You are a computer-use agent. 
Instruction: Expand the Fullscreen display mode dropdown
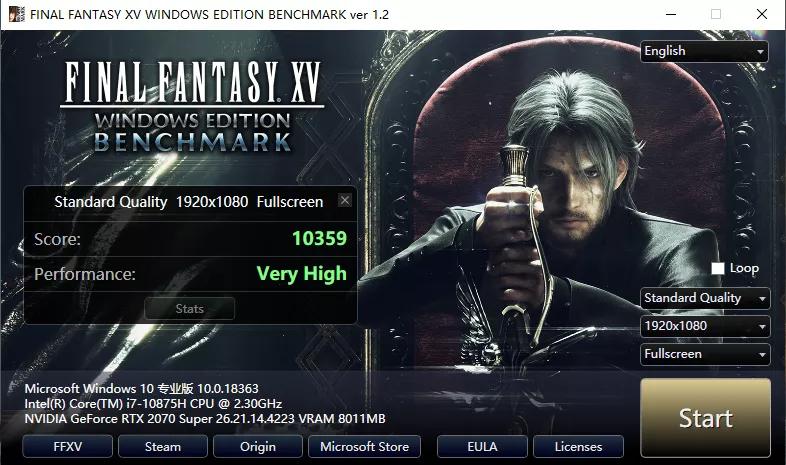click(705, 354)
